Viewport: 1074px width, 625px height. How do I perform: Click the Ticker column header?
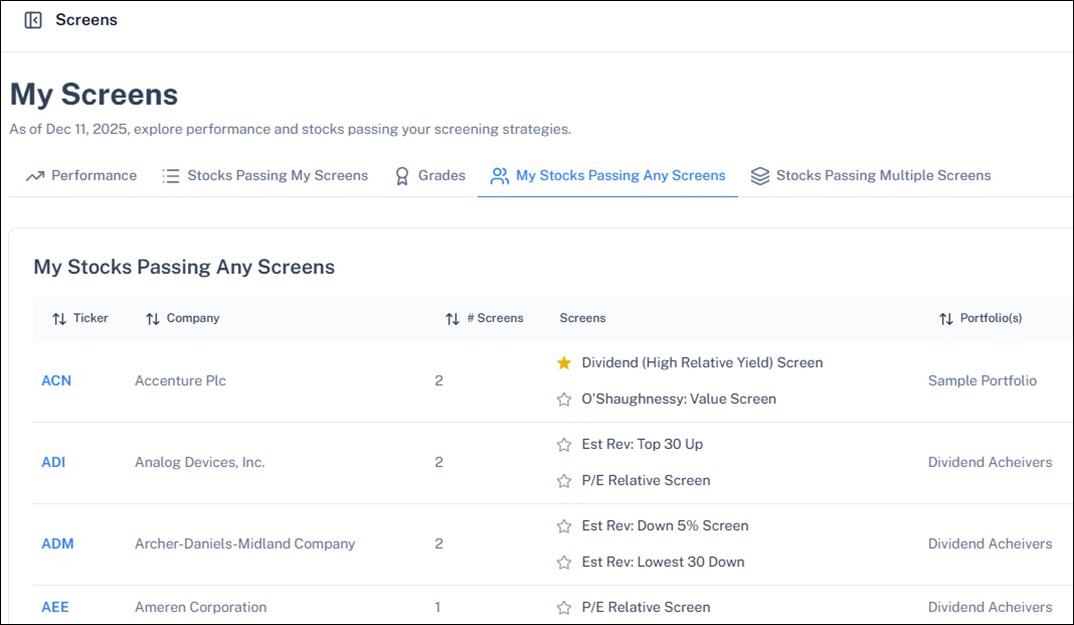[x=80, y=318]
